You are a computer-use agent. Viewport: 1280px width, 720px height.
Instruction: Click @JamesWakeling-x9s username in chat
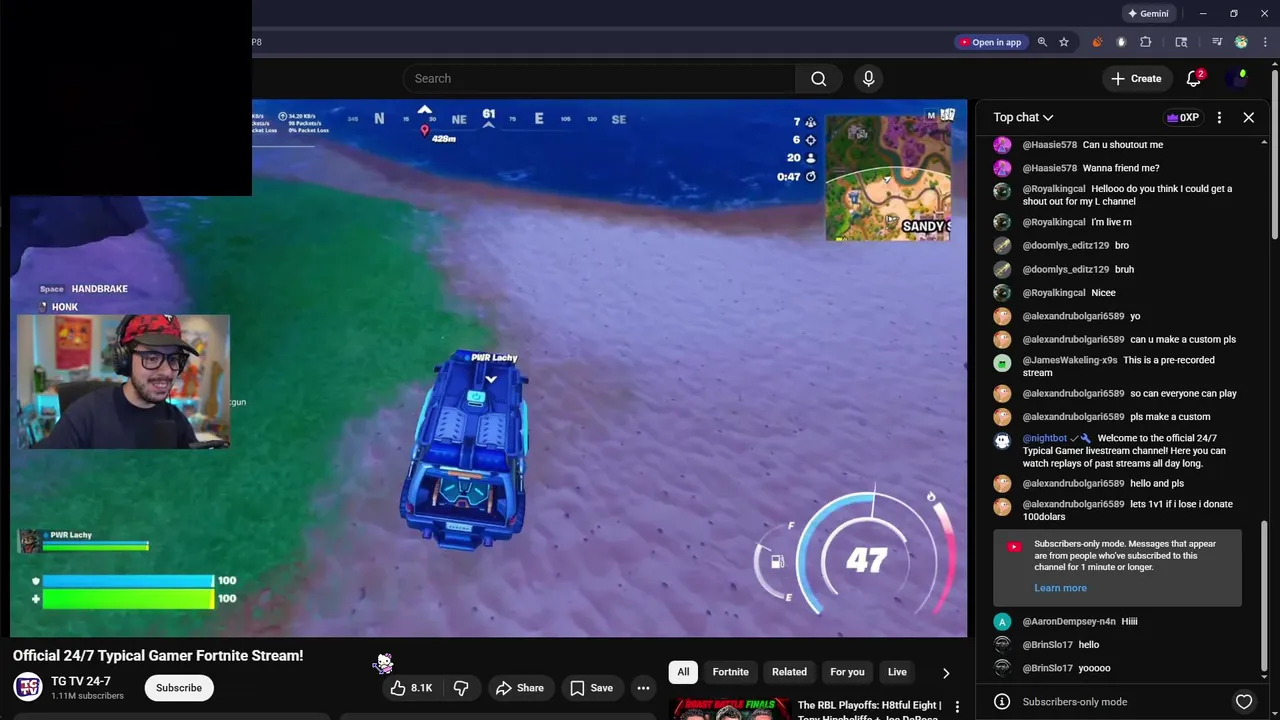click(x=1070, y=360)
